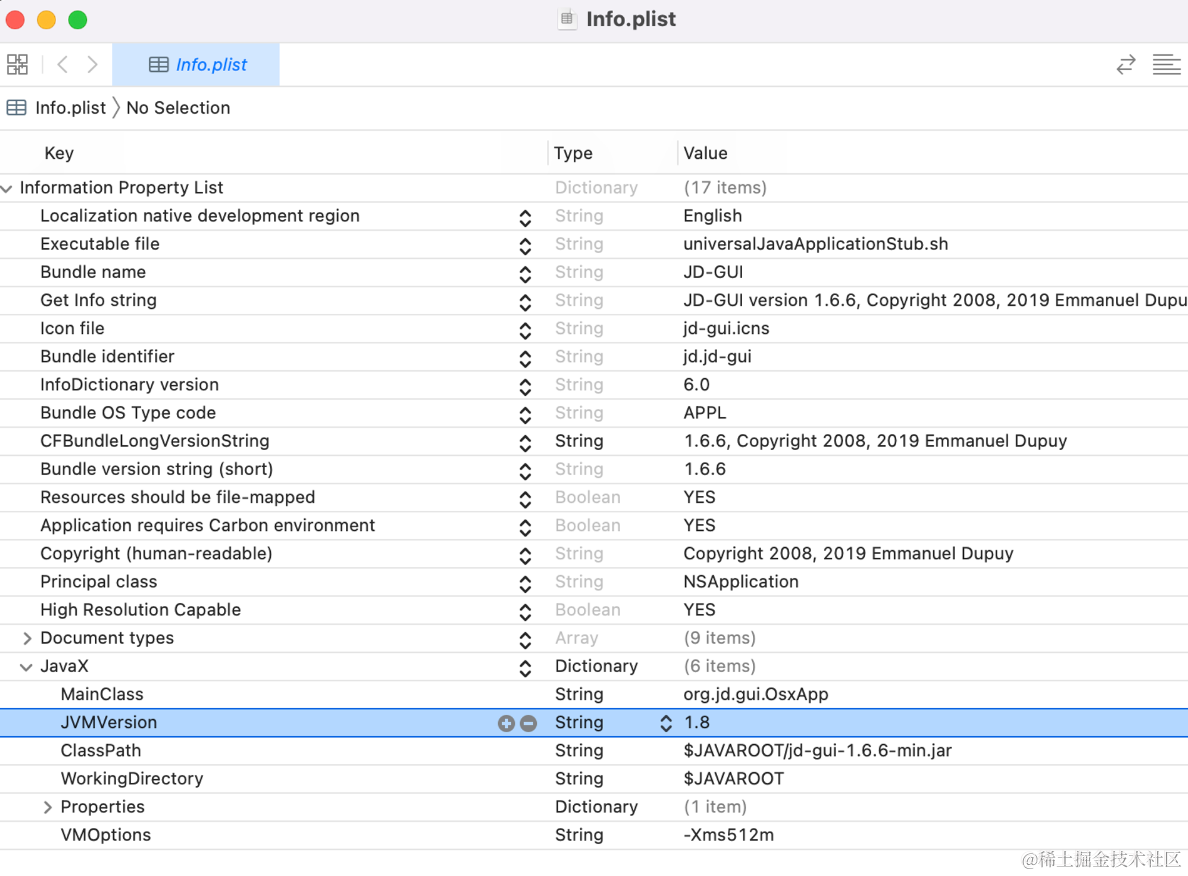Open type dropdown for JVMVersion
This screenshot has width=1188, height=876.
[x=666, y=724]
